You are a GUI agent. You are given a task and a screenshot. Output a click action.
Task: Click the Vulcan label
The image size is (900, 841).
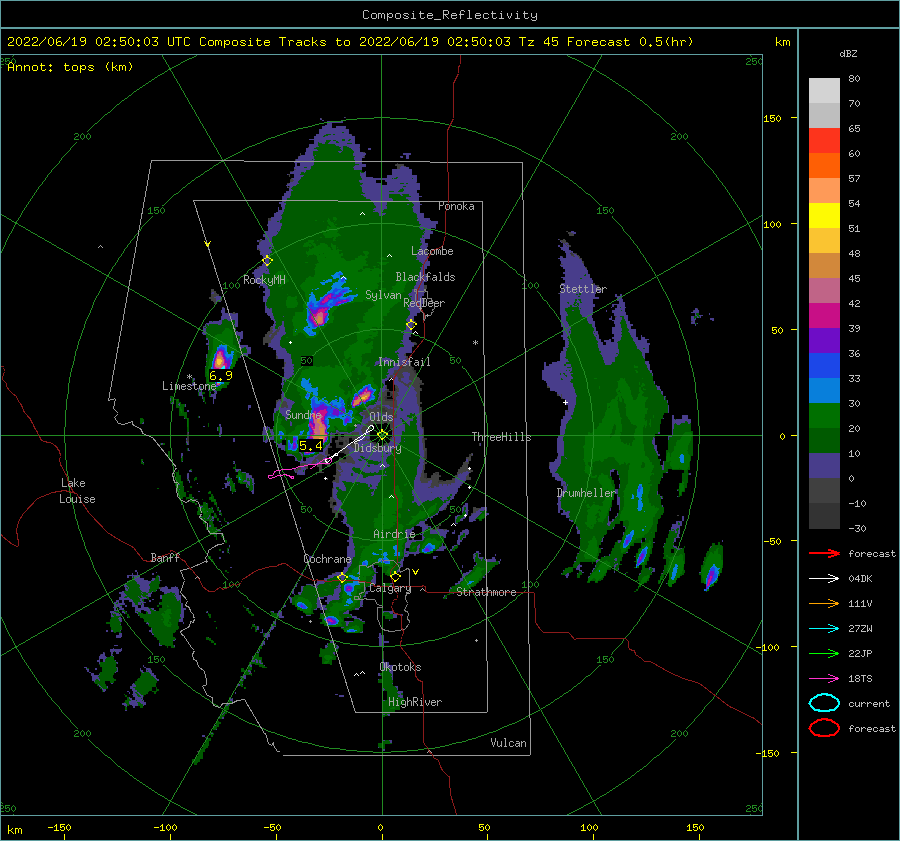[x=508, y=743]
